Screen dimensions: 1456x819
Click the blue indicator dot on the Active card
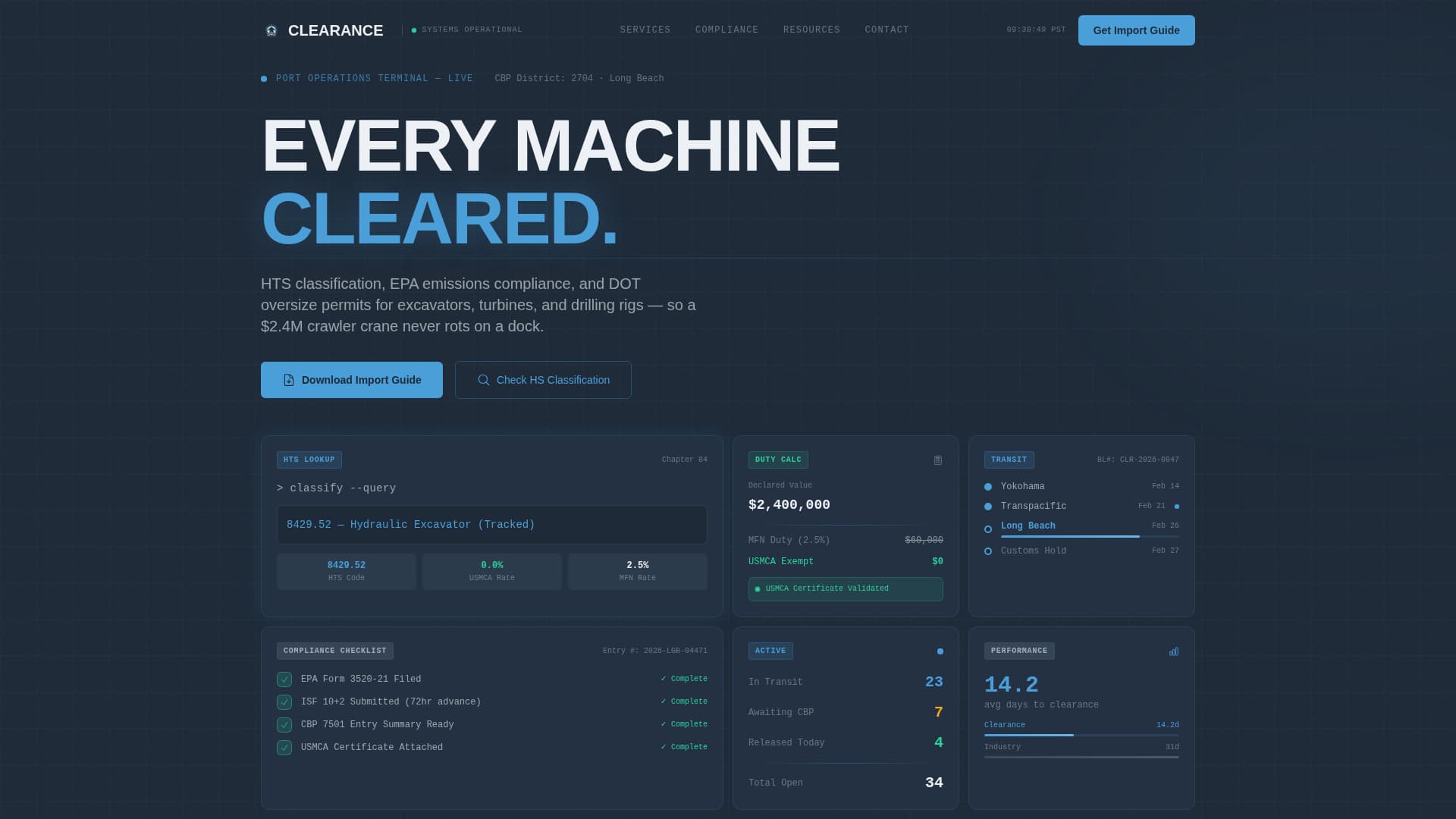coord(940,651)
